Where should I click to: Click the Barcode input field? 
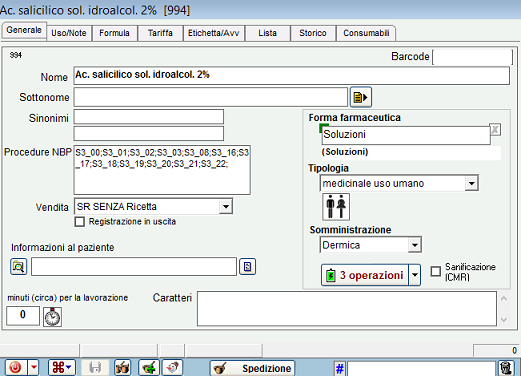coord(472,57)
